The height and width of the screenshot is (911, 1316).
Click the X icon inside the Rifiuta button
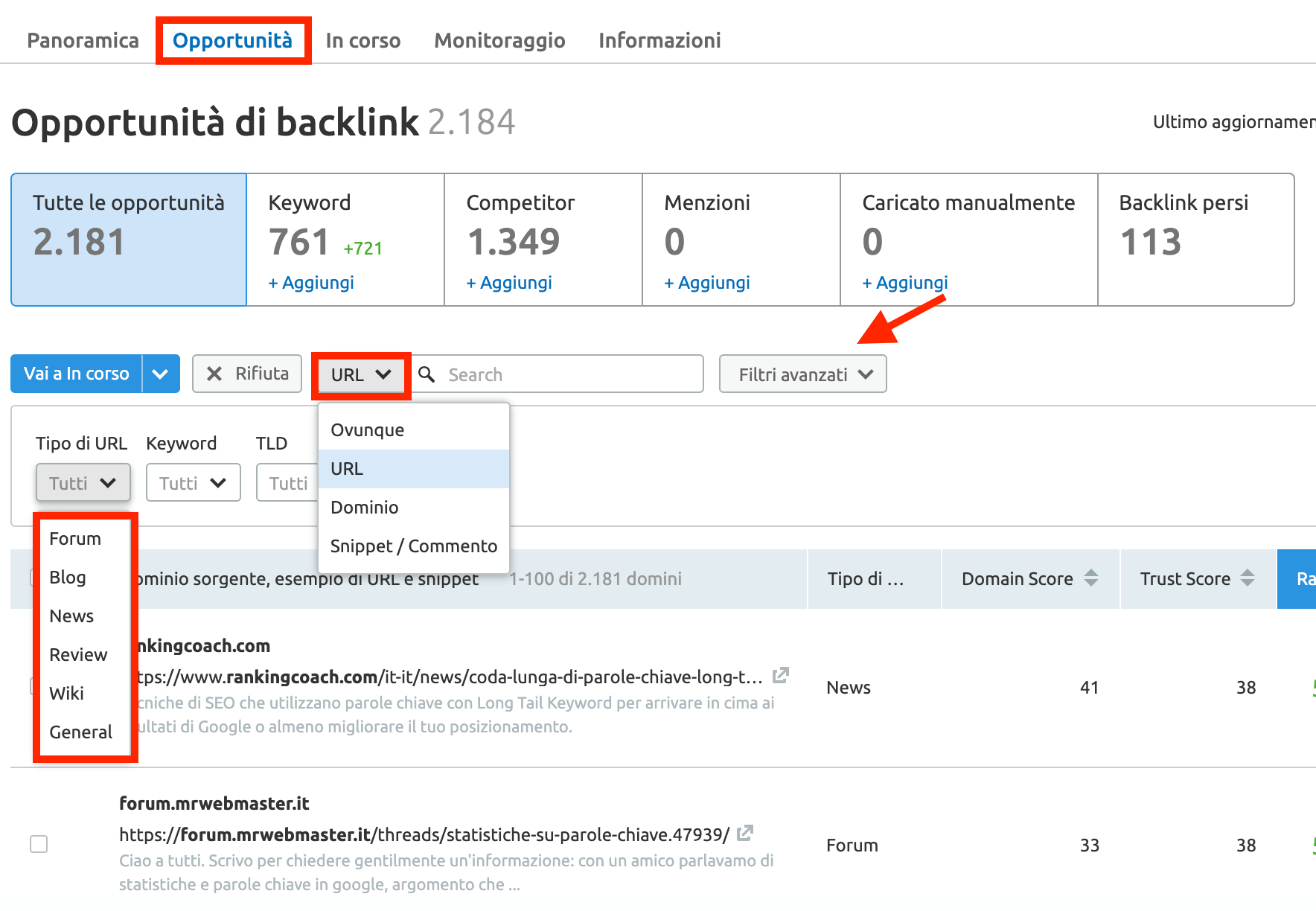(215, 374)
